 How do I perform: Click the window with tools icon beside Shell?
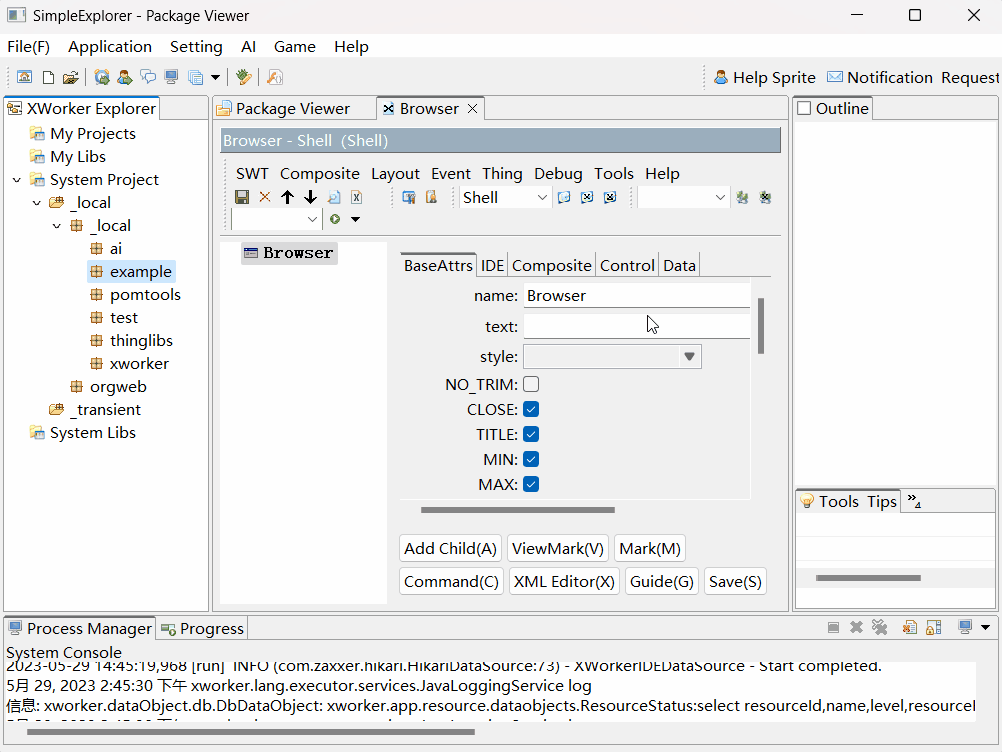pyautogui.click(x=409, y=197)
